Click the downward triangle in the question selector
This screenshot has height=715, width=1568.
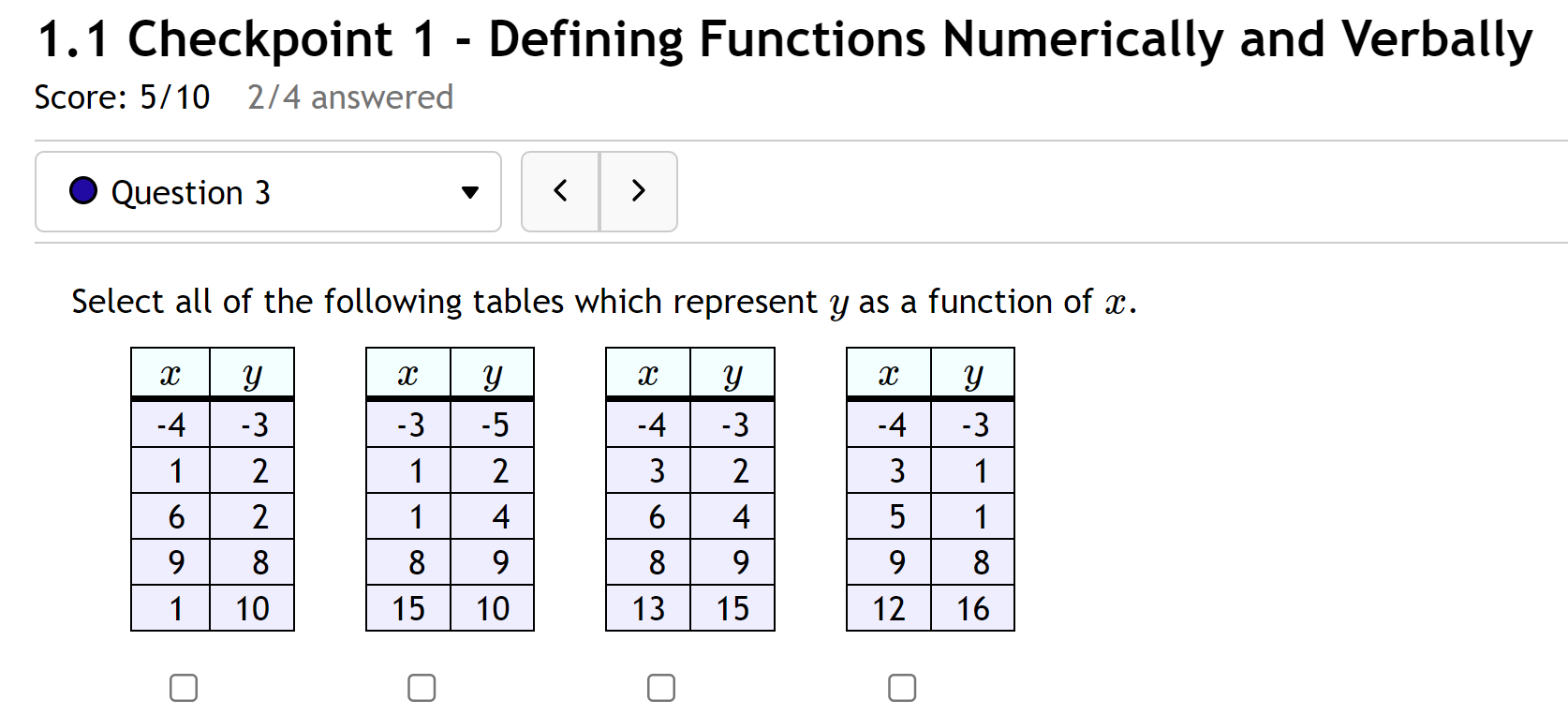pos(470,191)
